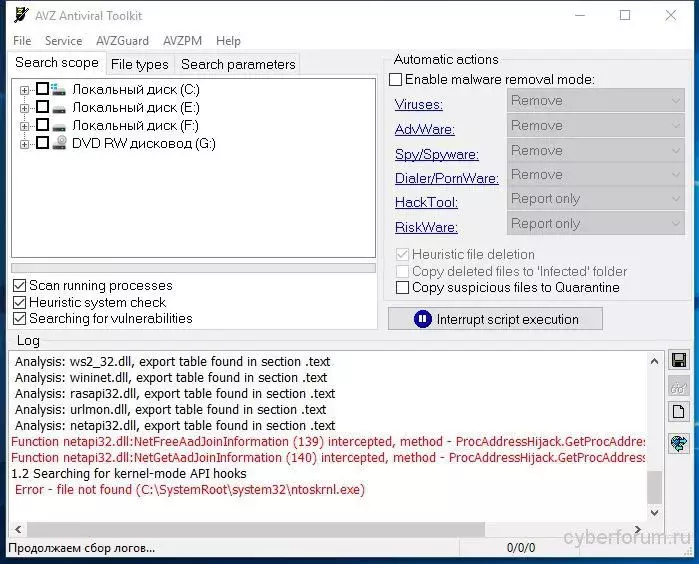Image resolution: width=699 pixels, height=564 pixels.
Task: Click the log scroll right arrow
Action: point(637,529)
